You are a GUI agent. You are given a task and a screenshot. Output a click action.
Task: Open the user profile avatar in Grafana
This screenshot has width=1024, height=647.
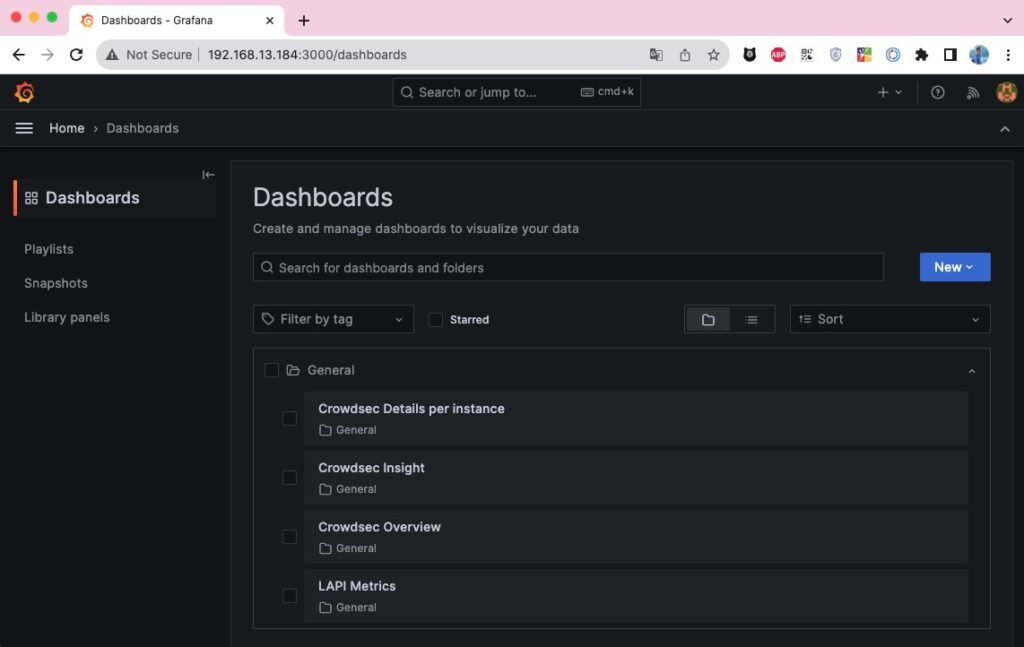1006,93
